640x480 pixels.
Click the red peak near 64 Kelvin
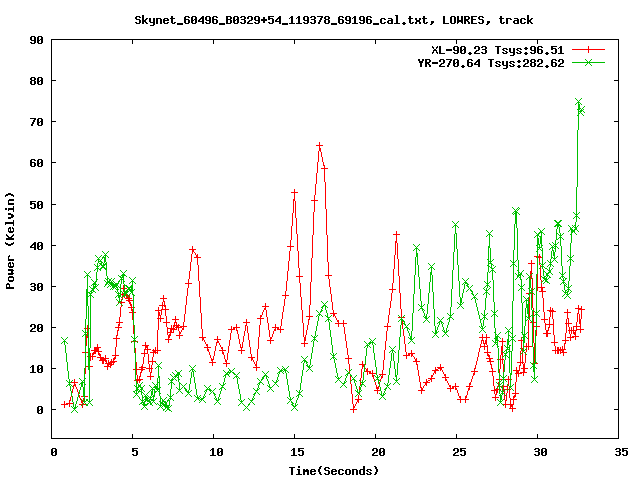pyautogui.click(x=320, y=145)
